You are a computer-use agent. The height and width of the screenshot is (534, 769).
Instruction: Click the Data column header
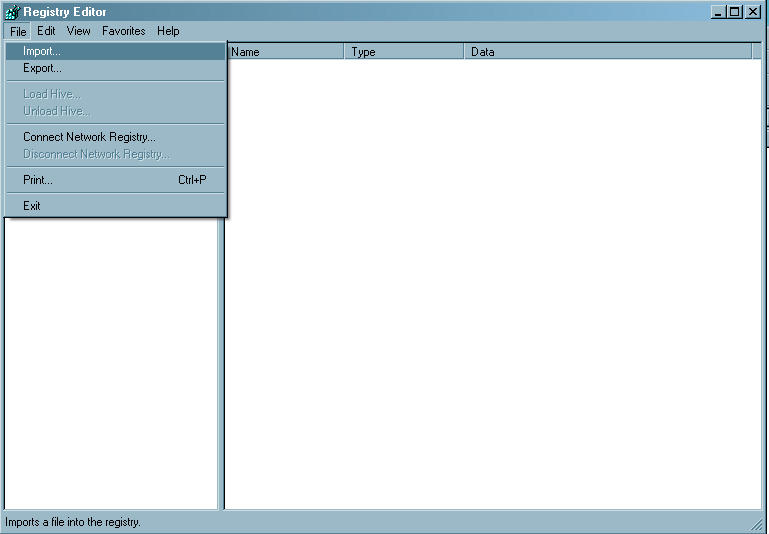[608, 51]
